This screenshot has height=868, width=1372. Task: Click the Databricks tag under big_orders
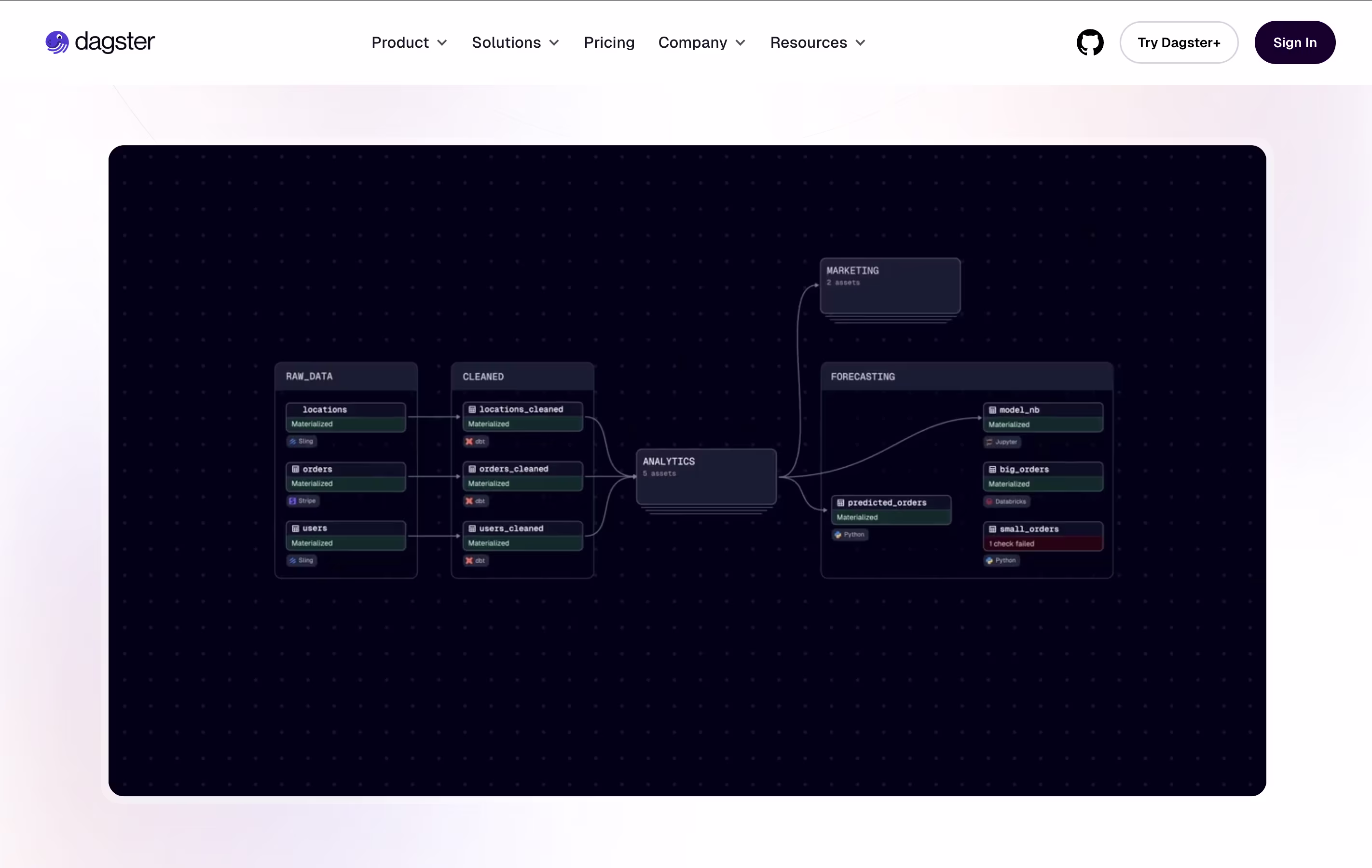point(1006,501)
